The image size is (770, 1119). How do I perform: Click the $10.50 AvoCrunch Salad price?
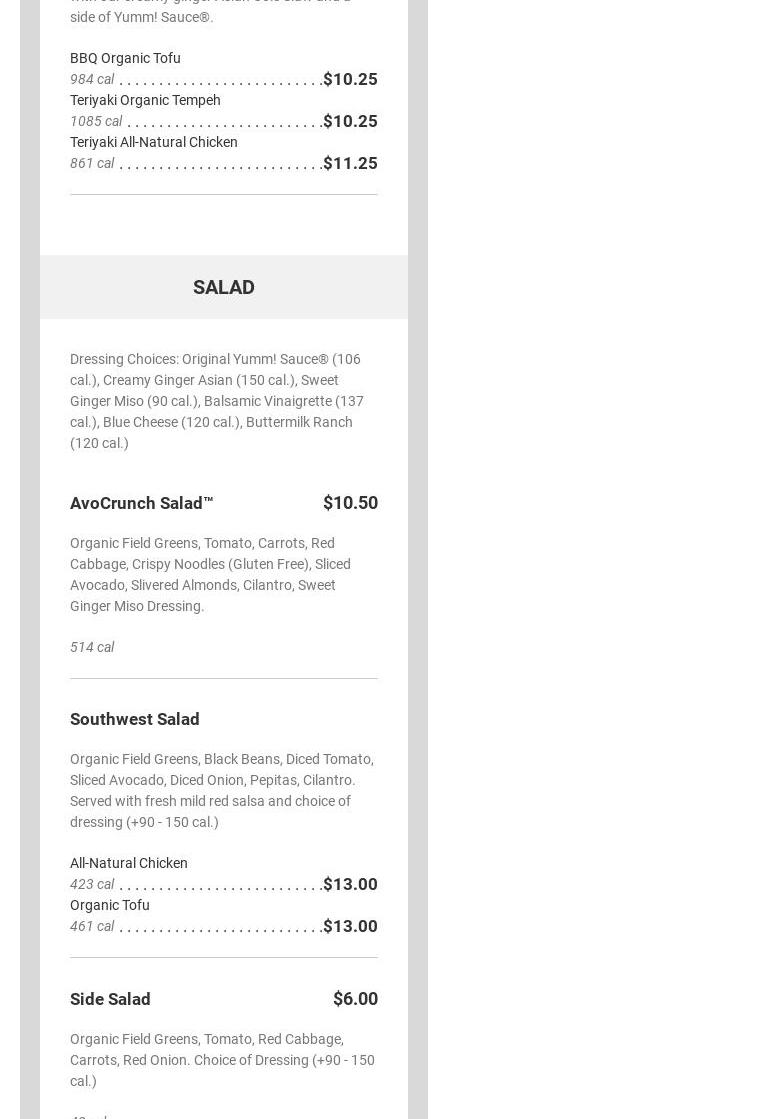(x=350, y=503)
